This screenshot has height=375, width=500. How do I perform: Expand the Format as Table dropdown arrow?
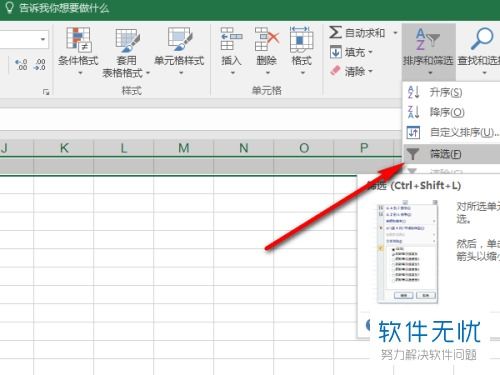click(148, 73)
